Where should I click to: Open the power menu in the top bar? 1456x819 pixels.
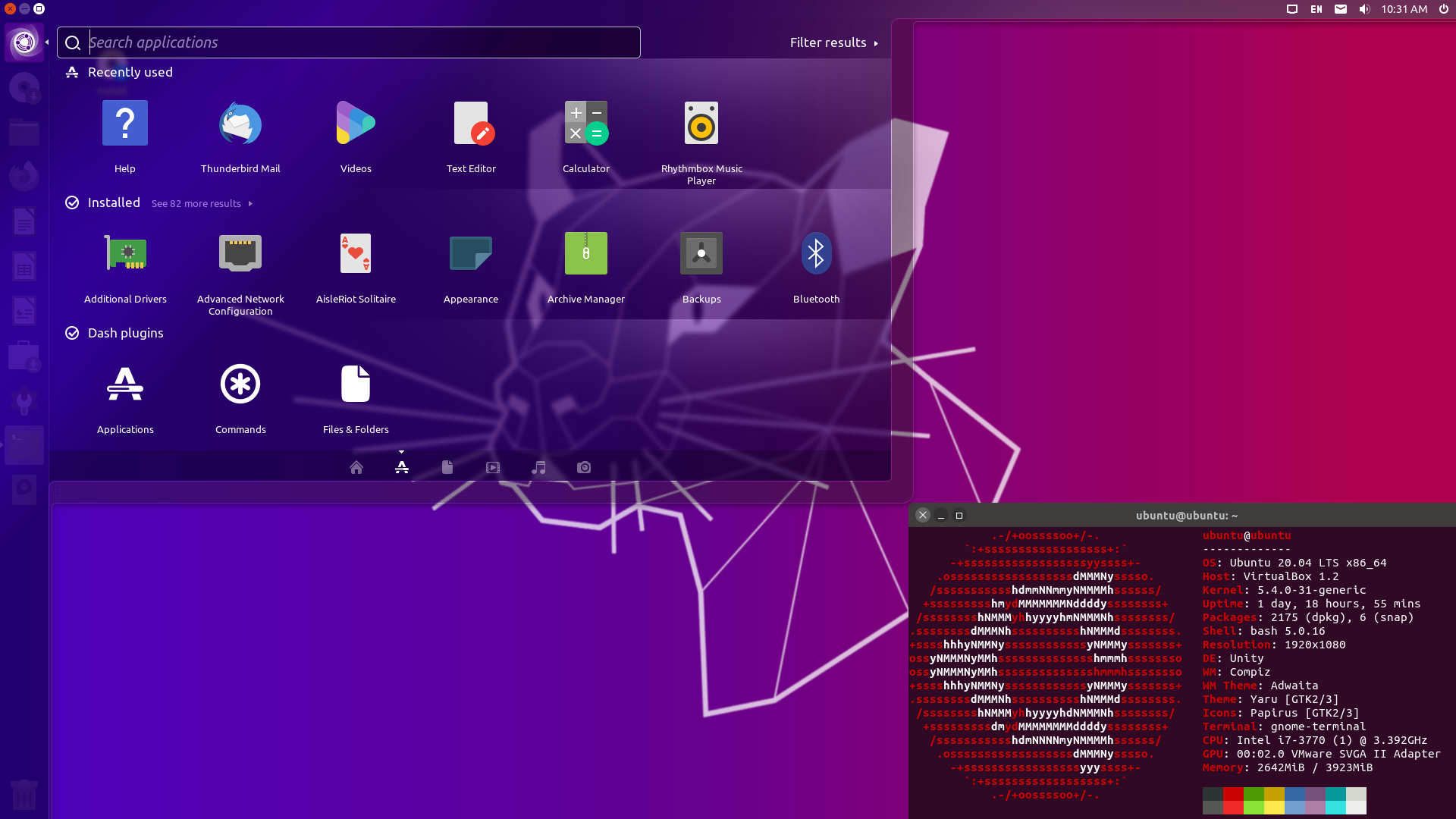tap(1442, 9)
